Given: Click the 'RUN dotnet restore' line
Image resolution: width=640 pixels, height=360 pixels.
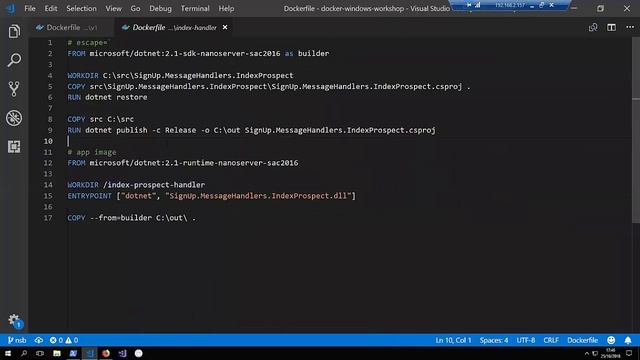Looking at the screenshot, I should pos(107,97).
